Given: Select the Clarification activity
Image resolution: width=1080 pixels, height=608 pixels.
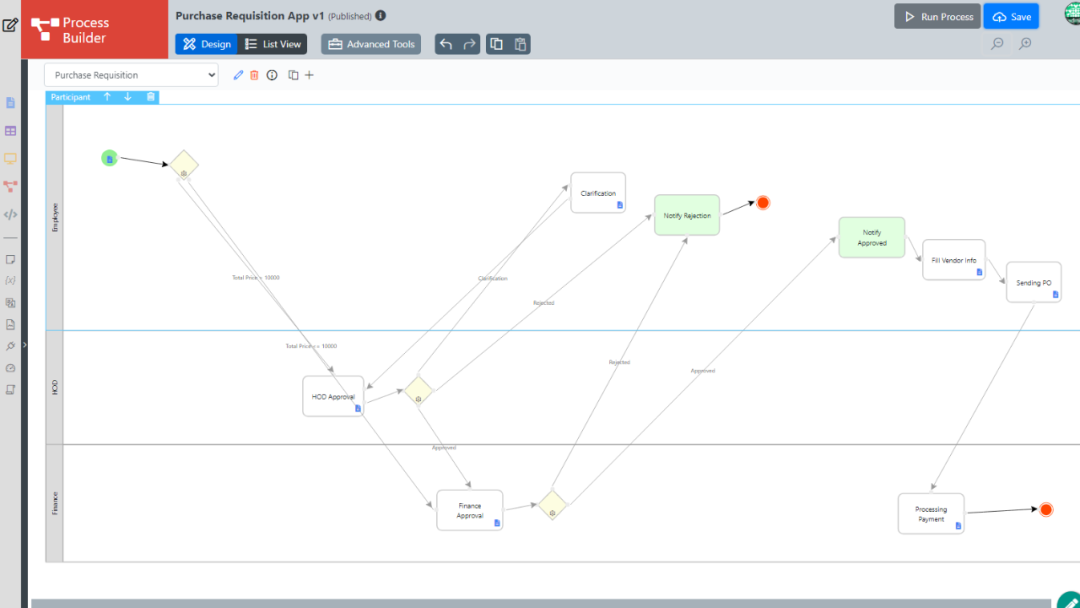Looking at the screenshot, I should tap(598, 193).
